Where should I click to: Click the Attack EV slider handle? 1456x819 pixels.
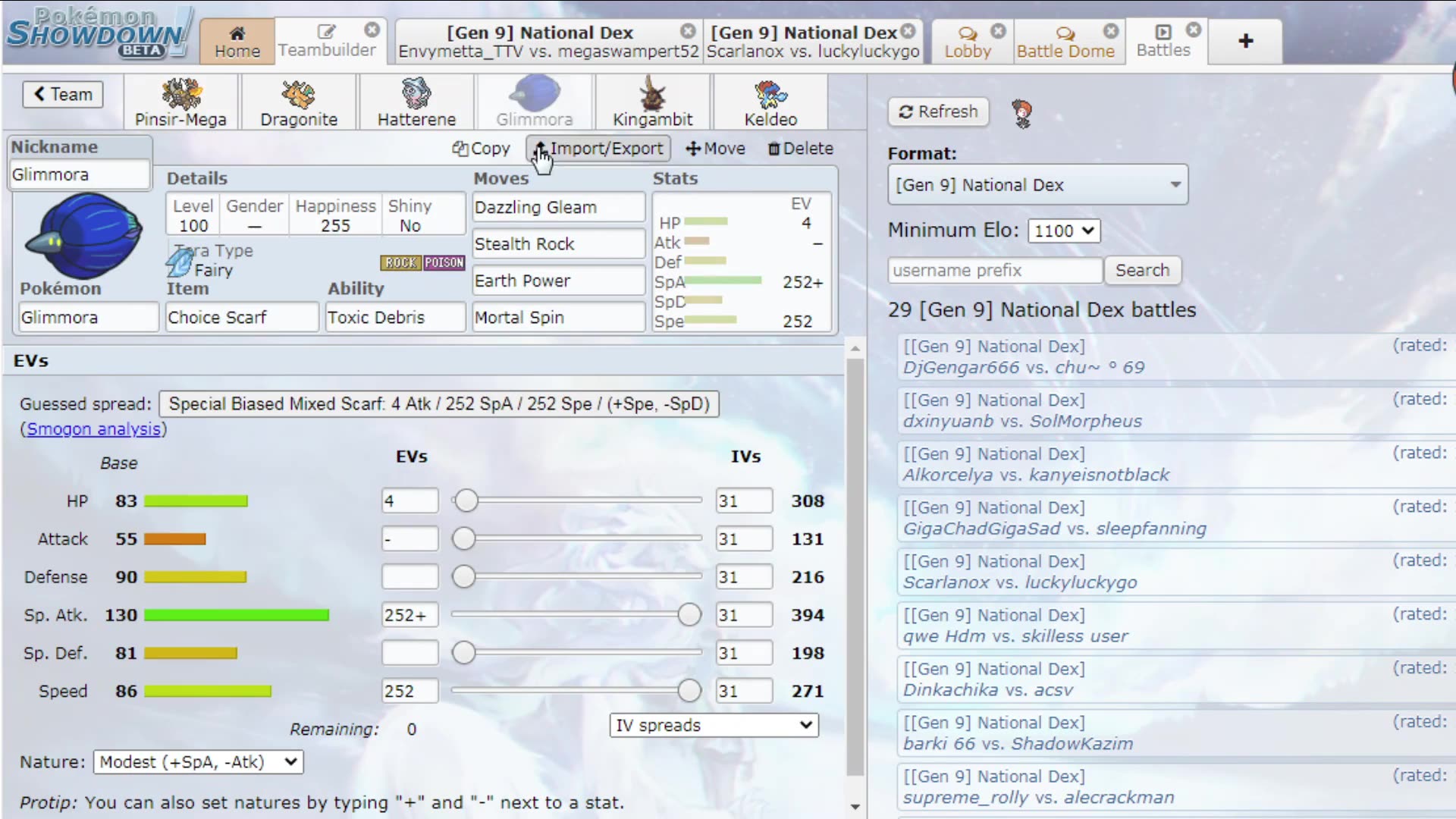463,538
